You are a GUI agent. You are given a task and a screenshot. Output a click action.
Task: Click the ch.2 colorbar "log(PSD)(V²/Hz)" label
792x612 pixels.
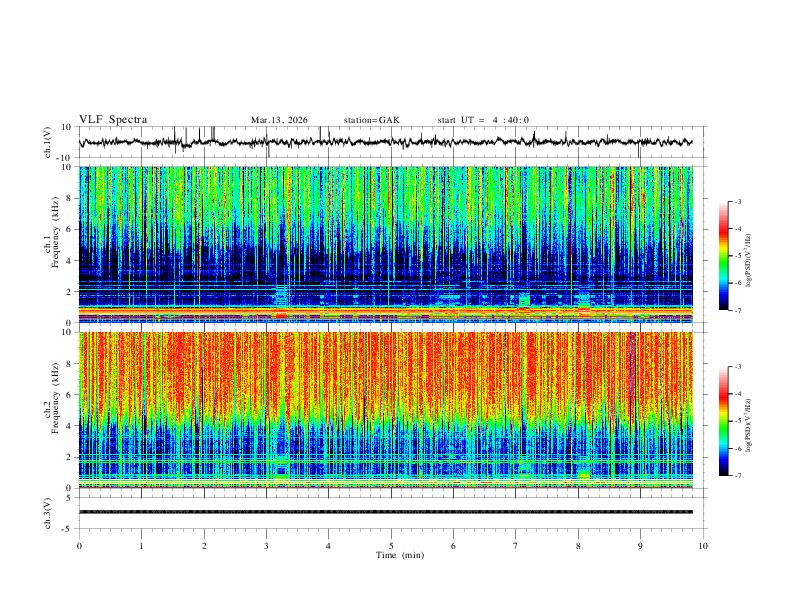[748, 425]
